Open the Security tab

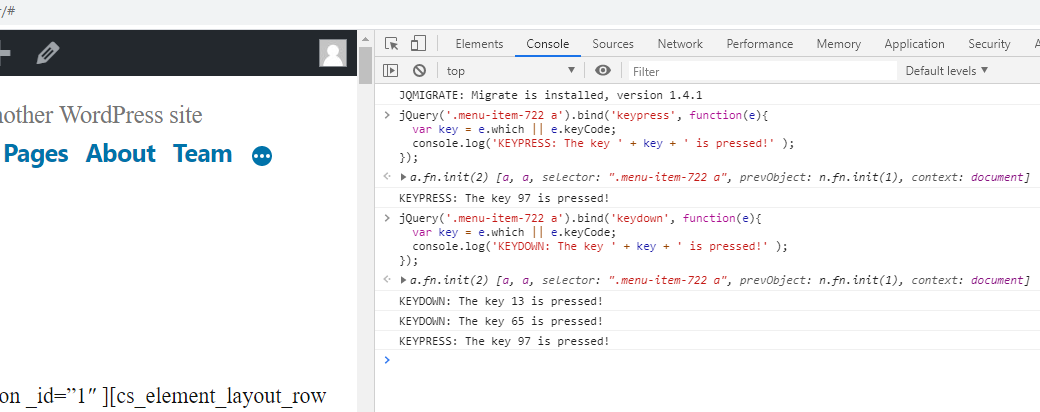point(989,44)
